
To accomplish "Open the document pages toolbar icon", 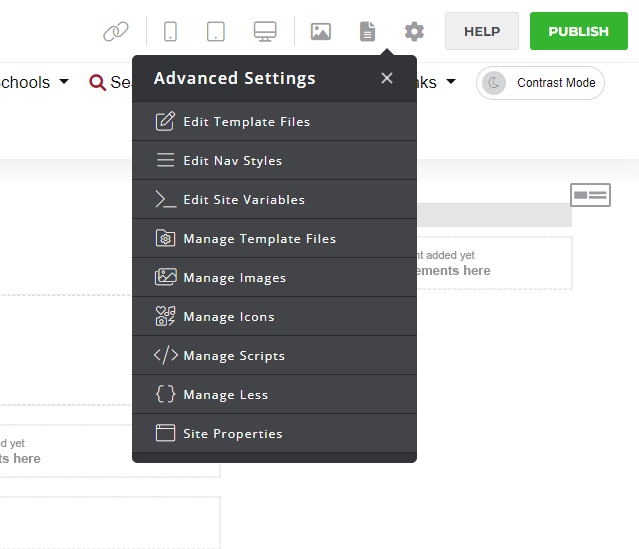I will tap(368, 31).
